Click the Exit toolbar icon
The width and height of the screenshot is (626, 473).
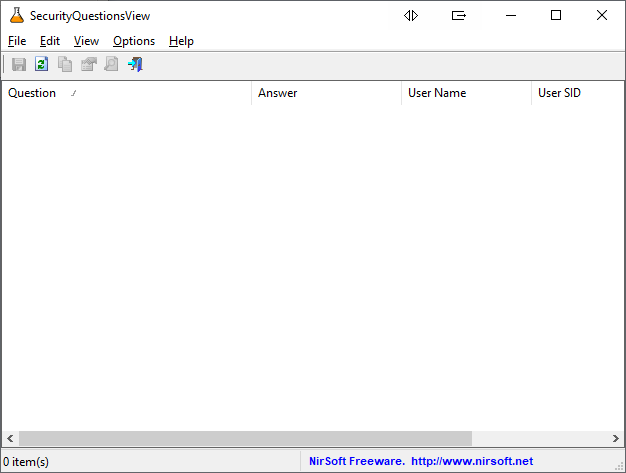(135, 64)
